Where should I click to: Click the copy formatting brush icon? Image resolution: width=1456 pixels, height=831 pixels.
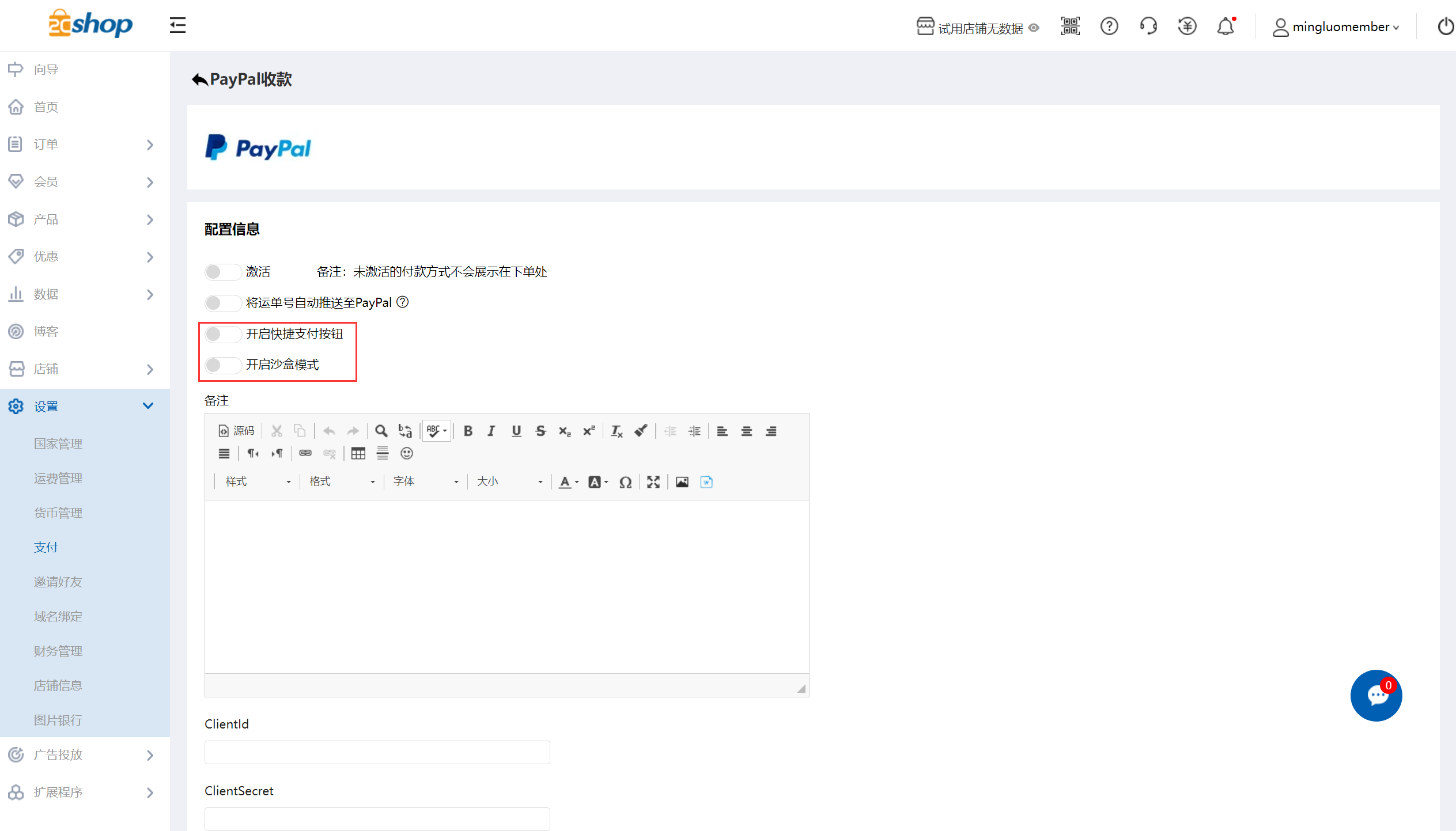[x=641, y=431]
